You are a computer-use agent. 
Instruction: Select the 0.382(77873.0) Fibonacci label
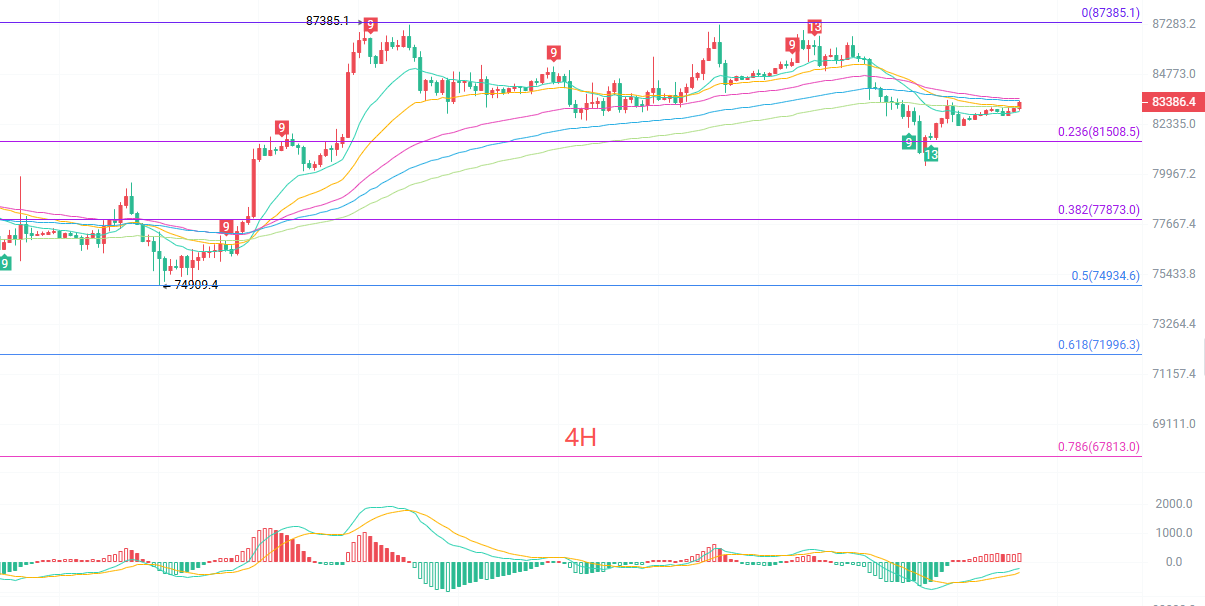(x=1099, y=211)
